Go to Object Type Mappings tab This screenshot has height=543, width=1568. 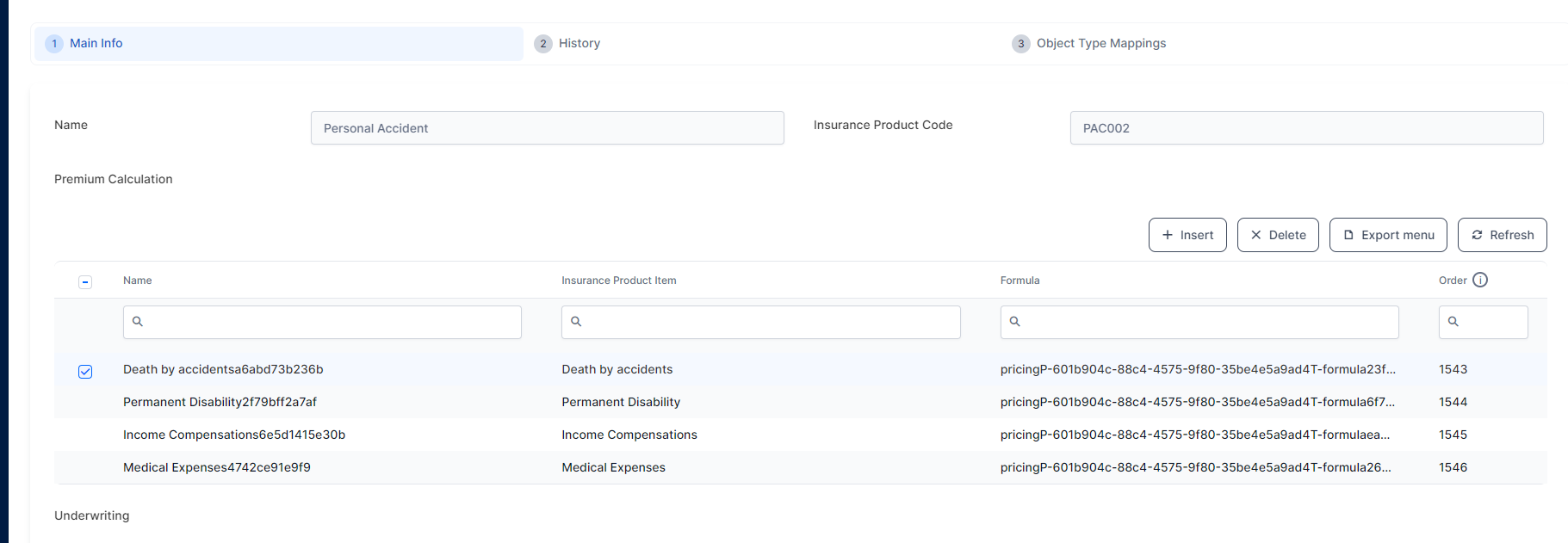point(1100,43)
